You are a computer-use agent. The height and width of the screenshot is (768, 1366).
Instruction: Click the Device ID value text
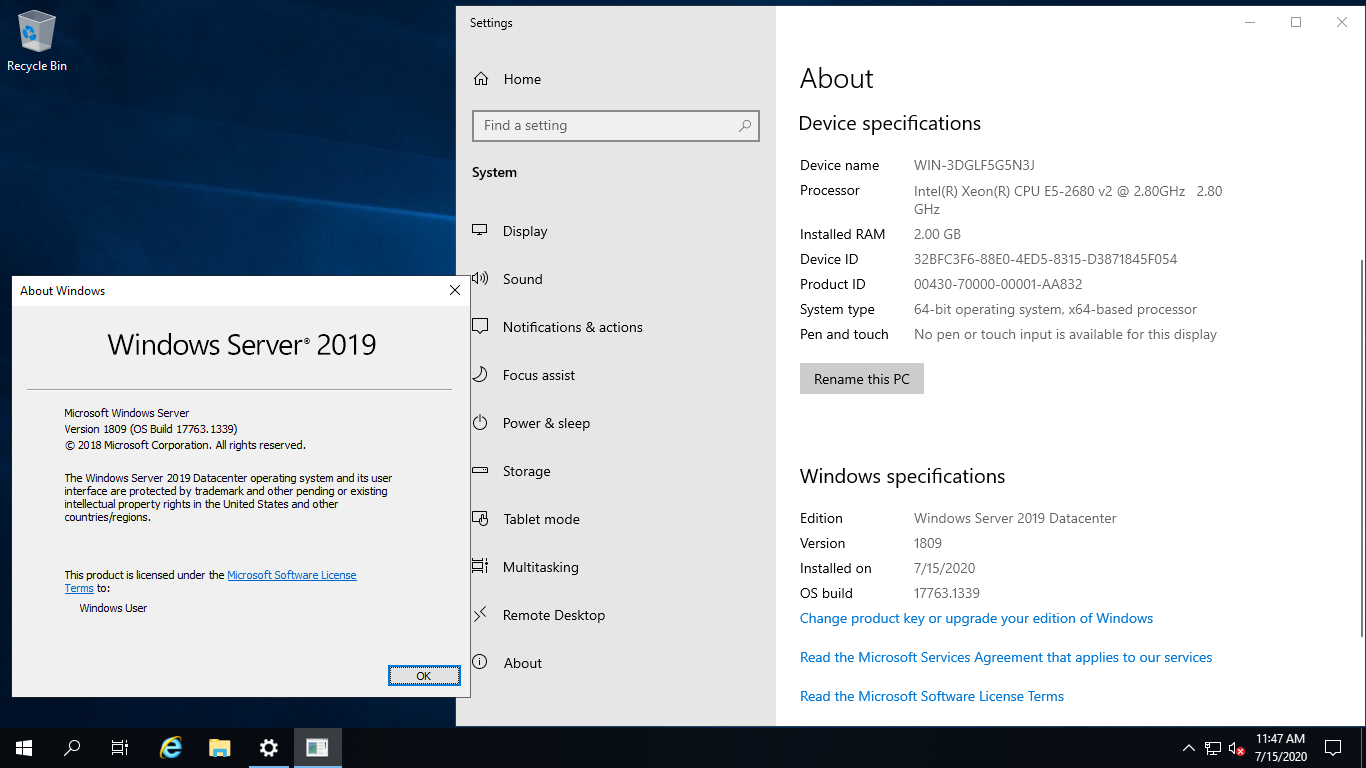point(1045,259)
